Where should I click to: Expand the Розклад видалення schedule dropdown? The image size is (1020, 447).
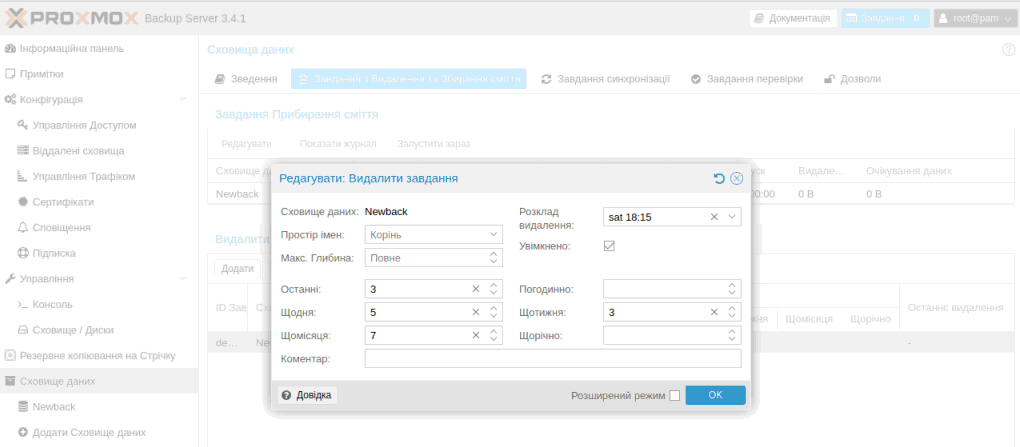click(732, 217)
